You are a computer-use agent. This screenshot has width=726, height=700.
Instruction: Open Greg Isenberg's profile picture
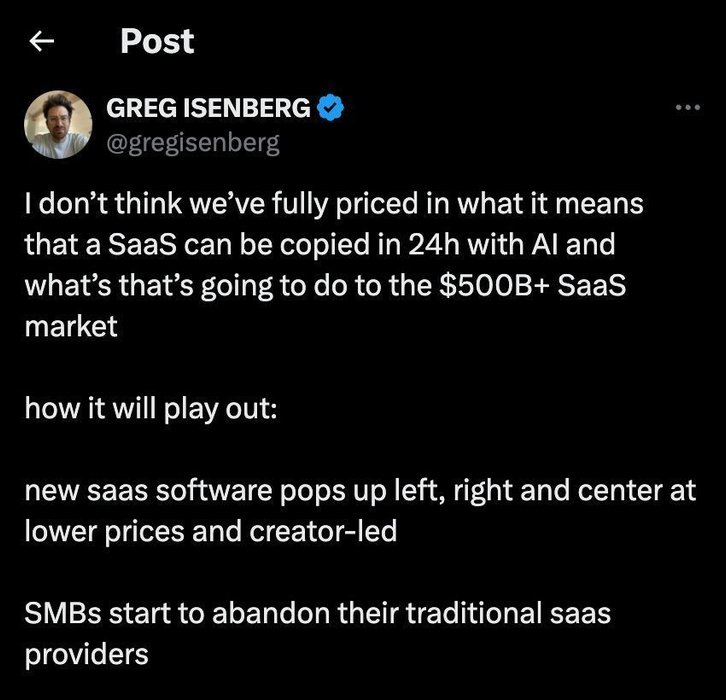(x=58, y=122)
